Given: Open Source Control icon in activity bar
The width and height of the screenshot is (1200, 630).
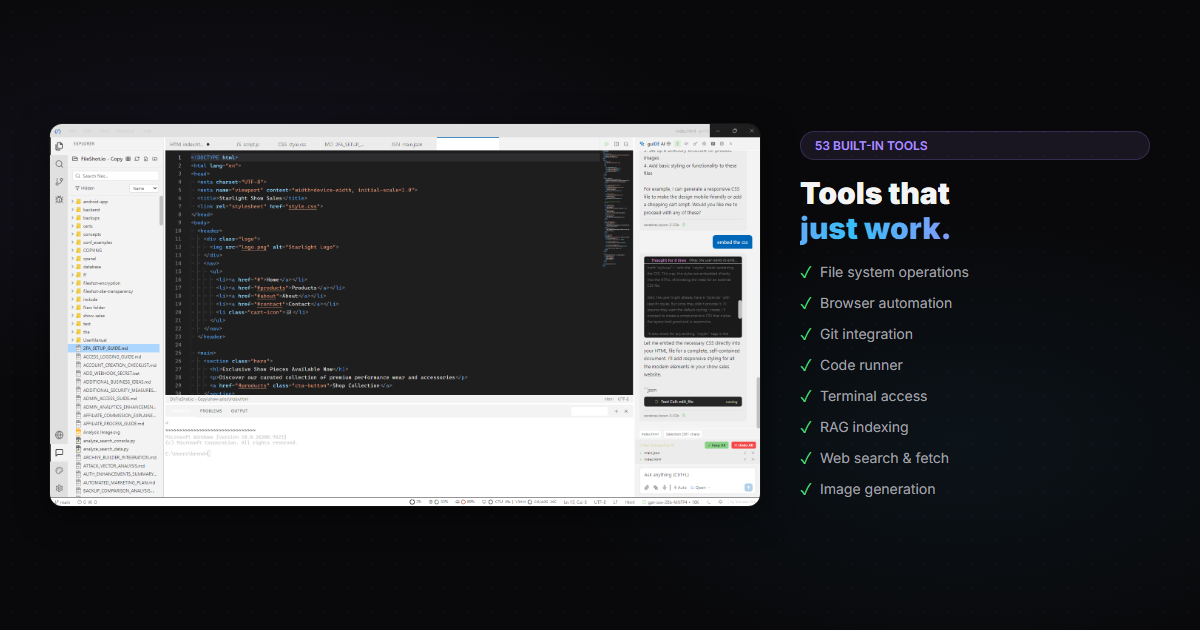Looking at the screenshot, I should [59, 182].
